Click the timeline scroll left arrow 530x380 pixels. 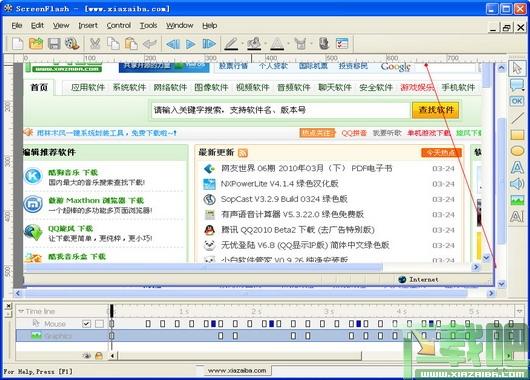click(112, 356)
